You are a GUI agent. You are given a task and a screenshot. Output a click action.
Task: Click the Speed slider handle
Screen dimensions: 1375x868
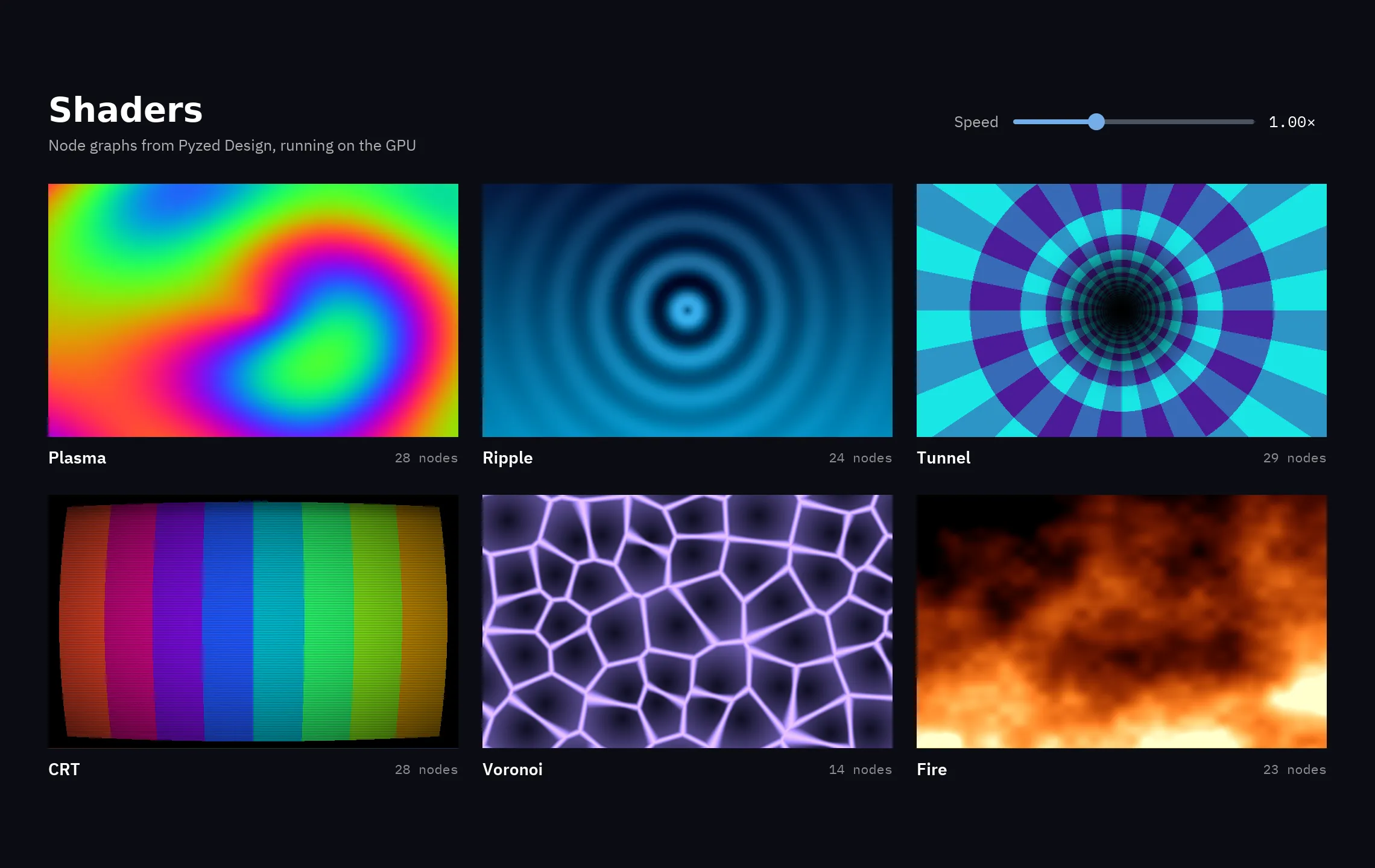coord(1096,122)
